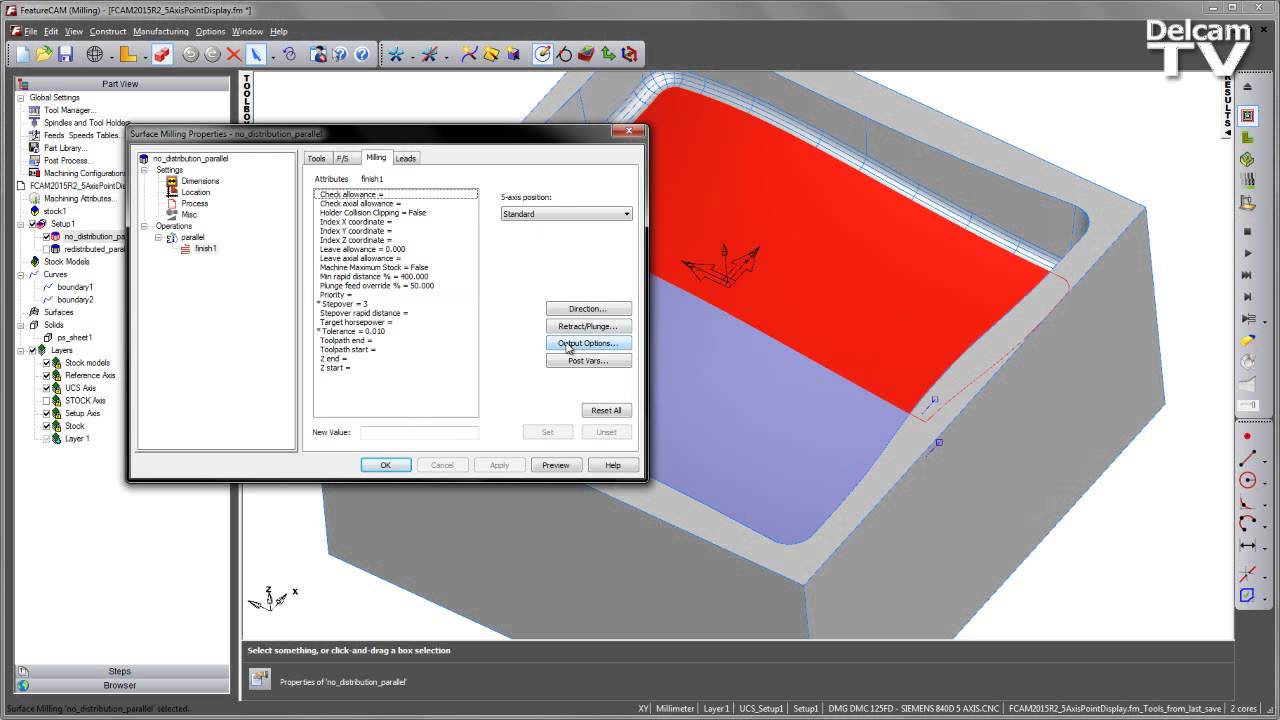The image size is (1280, 720).
Task: Uncheck the Setup Axis layer checkbox
Action: point(46,413)
